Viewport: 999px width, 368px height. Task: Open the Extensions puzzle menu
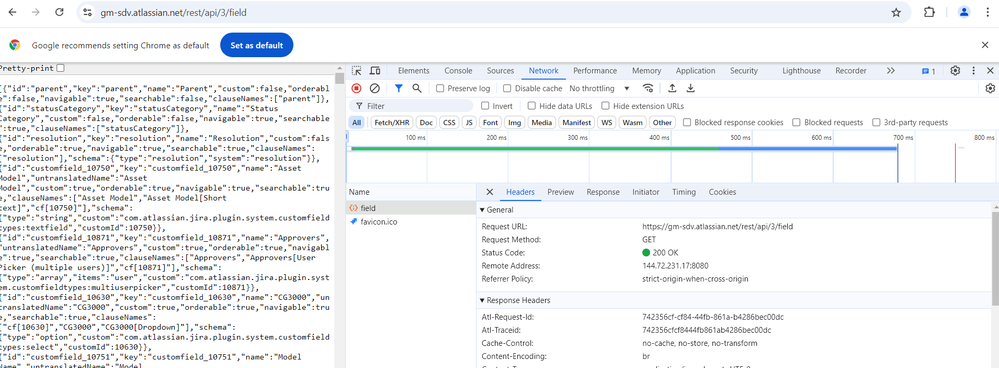coord(929,12)
